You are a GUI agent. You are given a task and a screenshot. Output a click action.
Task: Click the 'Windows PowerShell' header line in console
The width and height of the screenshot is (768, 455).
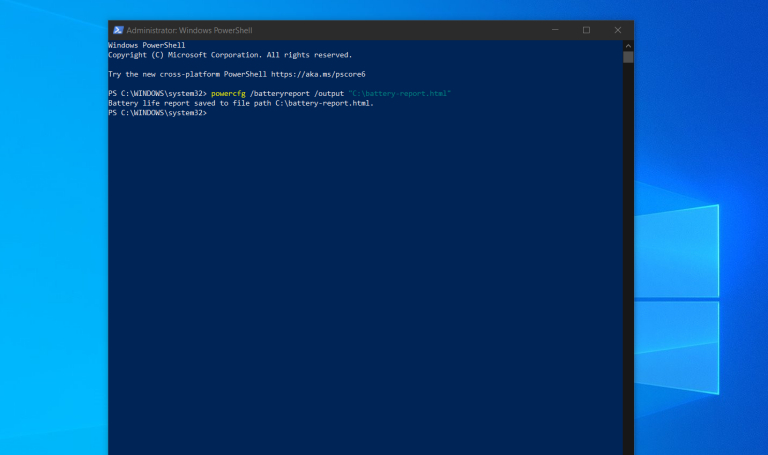[x=146, y=45]
